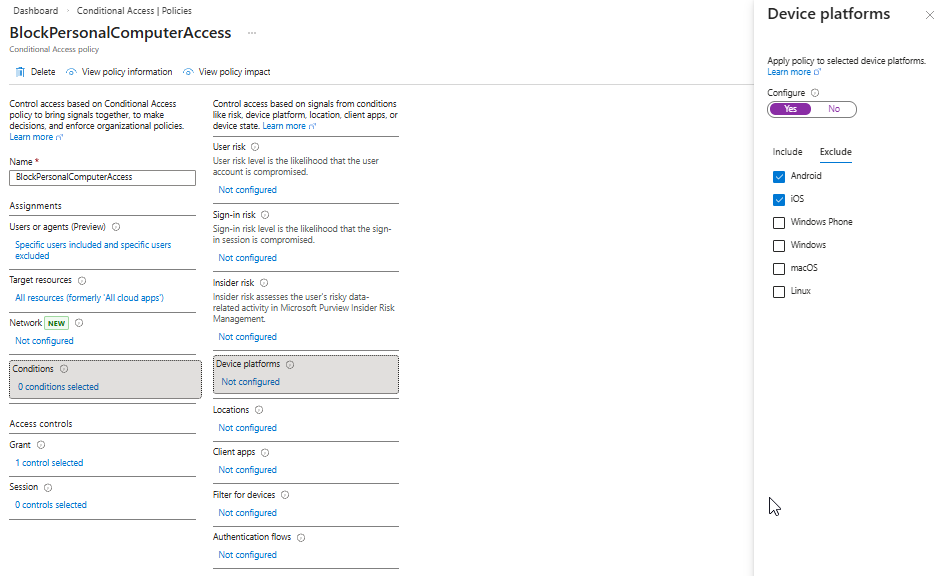Close the Device platforms panel
The width and height of the screenshot is (952, 576).
coord(928,15)
